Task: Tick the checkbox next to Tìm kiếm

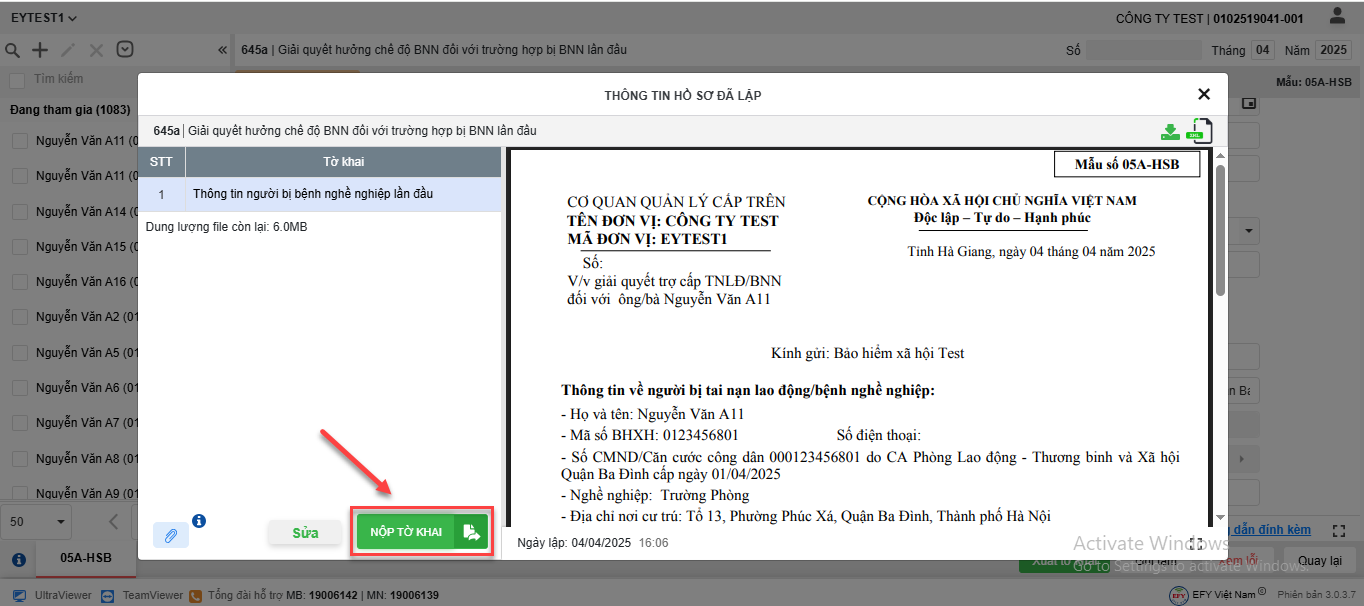Action: 17,80
